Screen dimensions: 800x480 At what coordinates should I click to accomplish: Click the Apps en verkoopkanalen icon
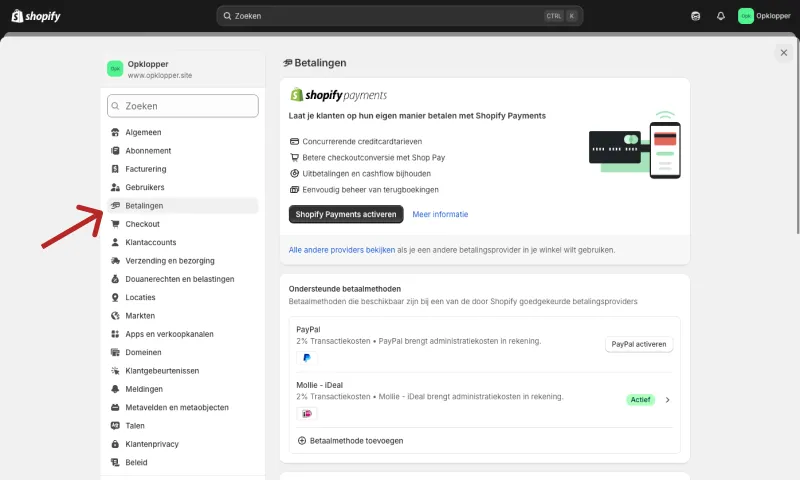(x=115, y=334)
